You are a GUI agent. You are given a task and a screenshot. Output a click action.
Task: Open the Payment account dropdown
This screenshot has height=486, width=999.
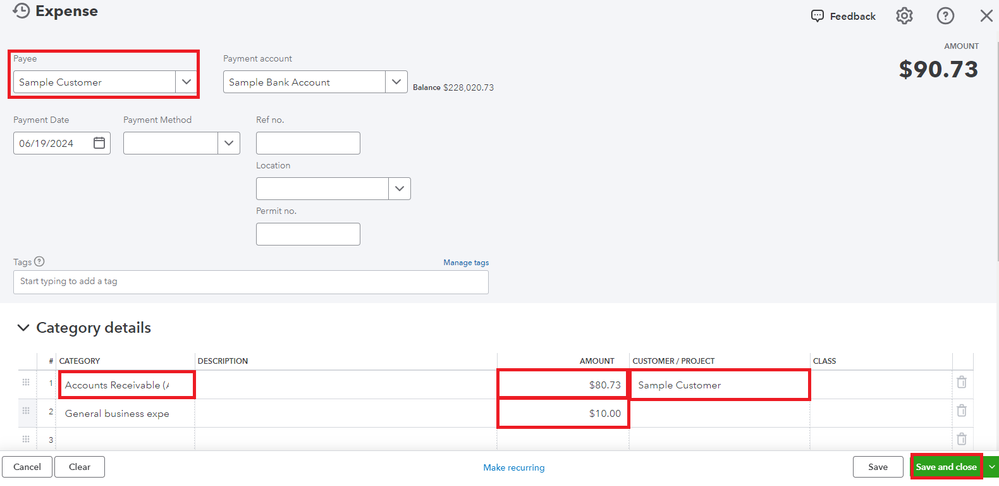397,82
